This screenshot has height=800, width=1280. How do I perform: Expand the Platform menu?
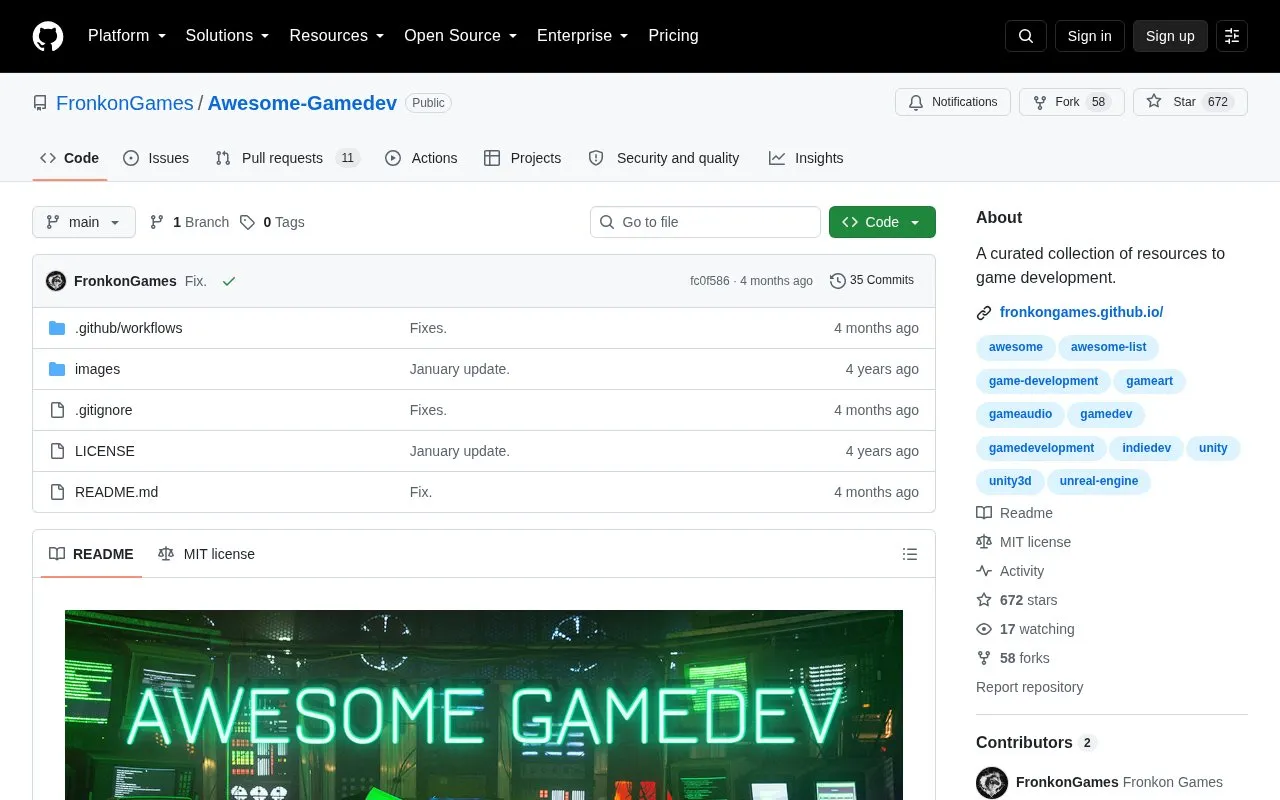[x=127, y=36]
